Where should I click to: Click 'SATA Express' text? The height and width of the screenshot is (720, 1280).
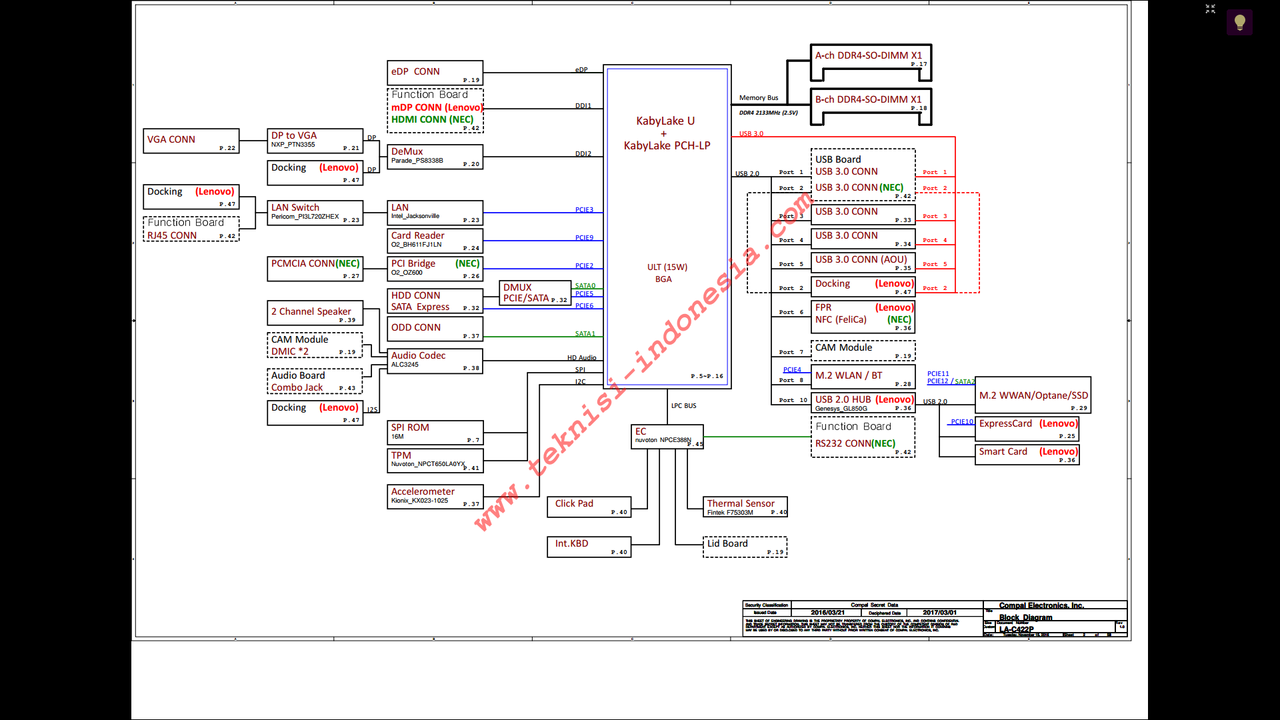pyautogui.click(x=420, y=307)
